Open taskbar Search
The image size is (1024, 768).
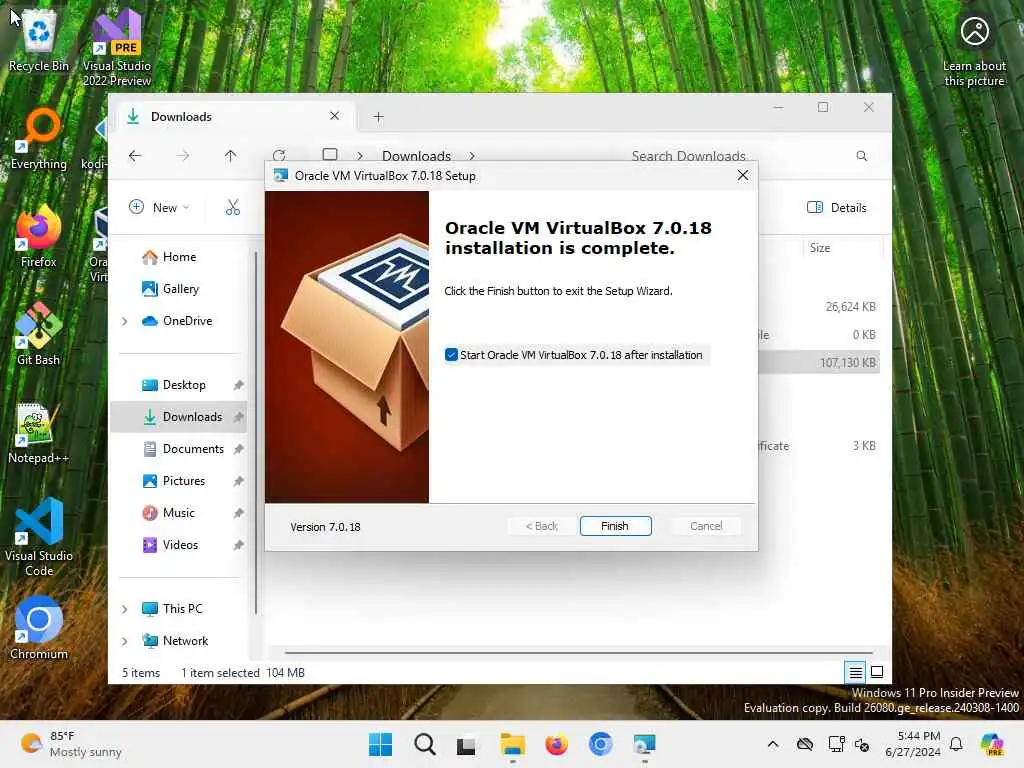[x=424, y=744]
